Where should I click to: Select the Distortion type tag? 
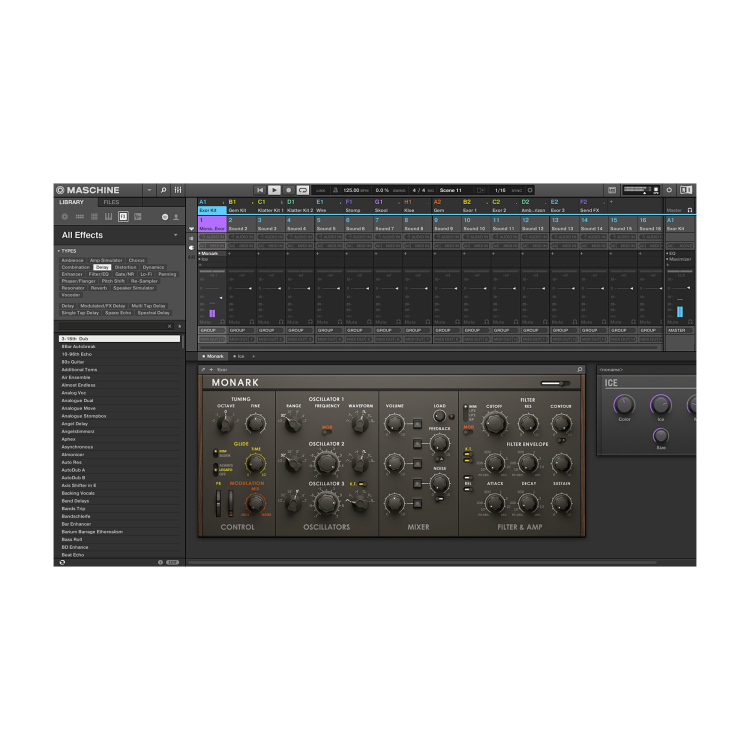tap(126, 267)
